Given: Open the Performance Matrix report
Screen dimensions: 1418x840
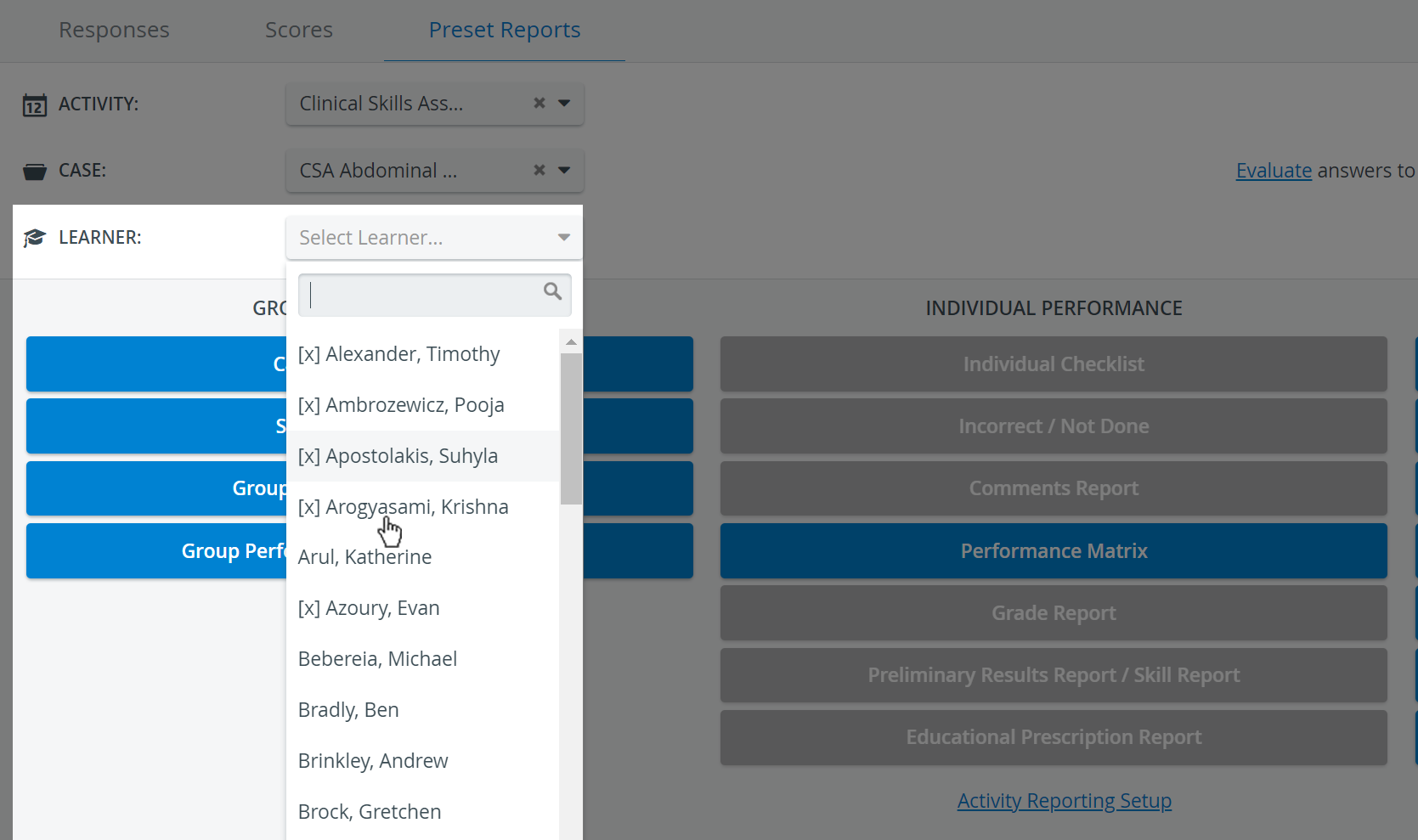Looking at the screenshot, I should (1054, 550).
